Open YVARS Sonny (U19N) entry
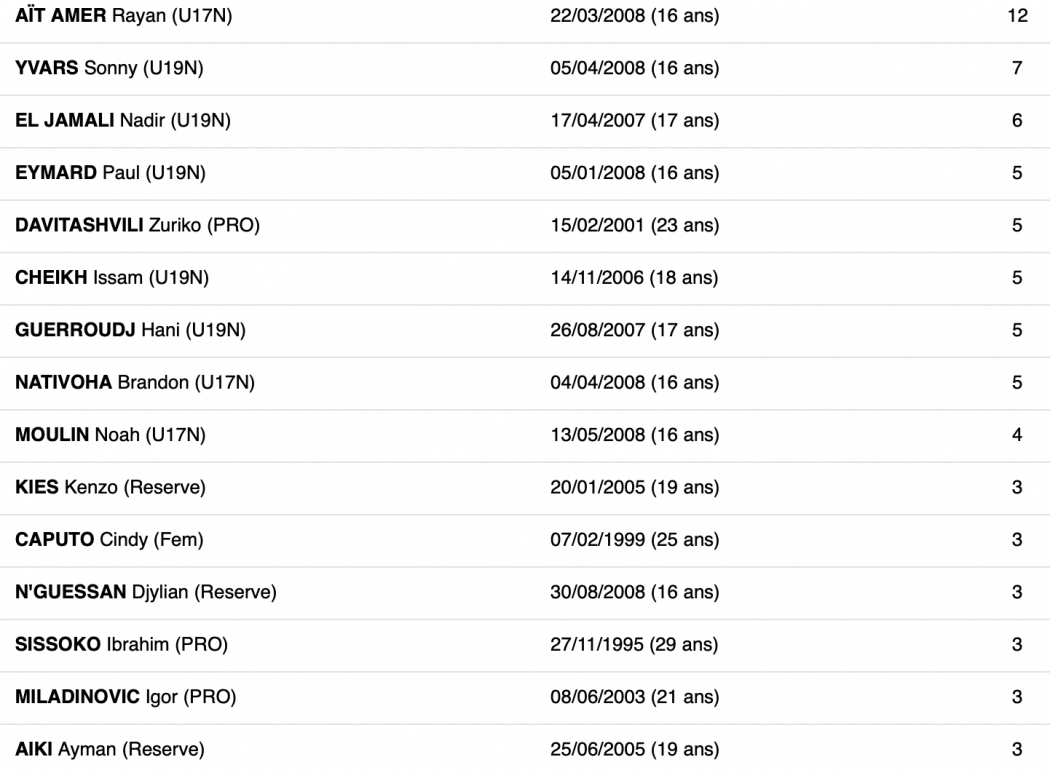This screenshot has height=773, width=1050. pos(109,68)
